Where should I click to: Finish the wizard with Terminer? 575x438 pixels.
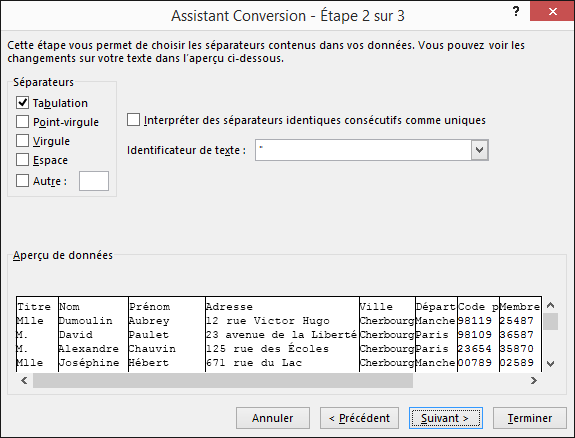click(530, 418)
